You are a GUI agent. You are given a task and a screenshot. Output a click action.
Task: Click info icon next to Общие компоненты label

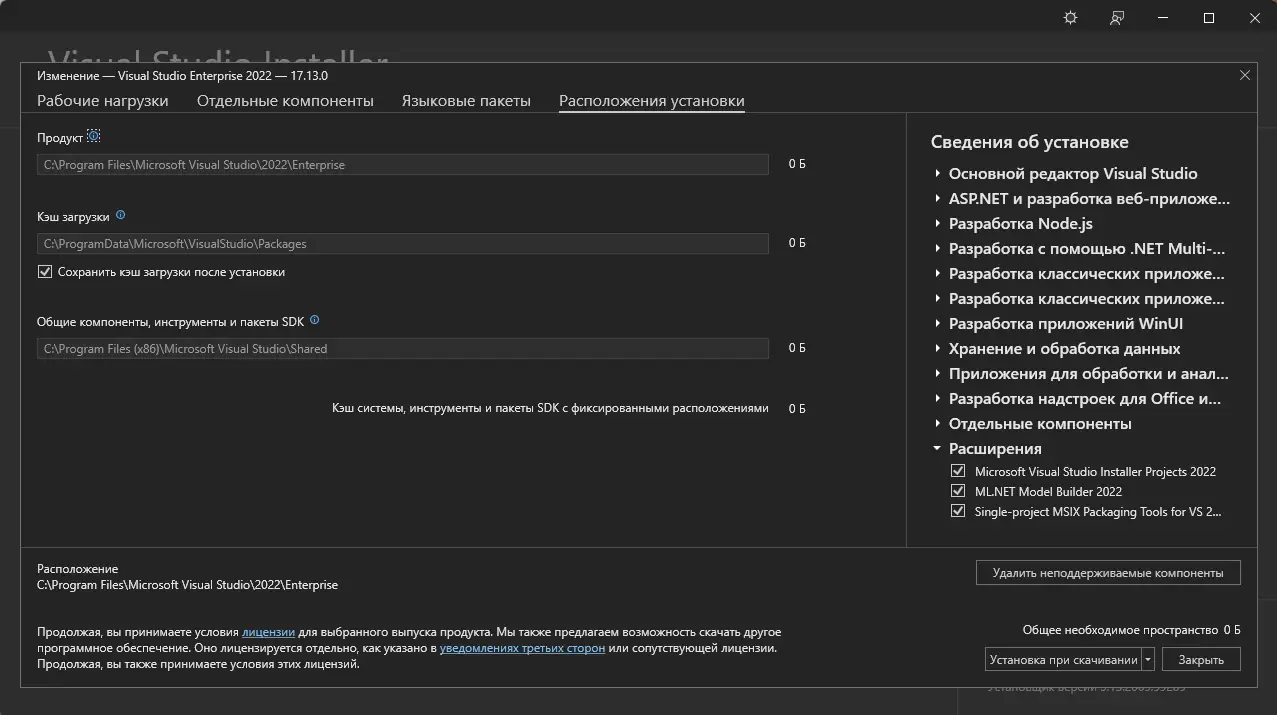click(315, 321)
